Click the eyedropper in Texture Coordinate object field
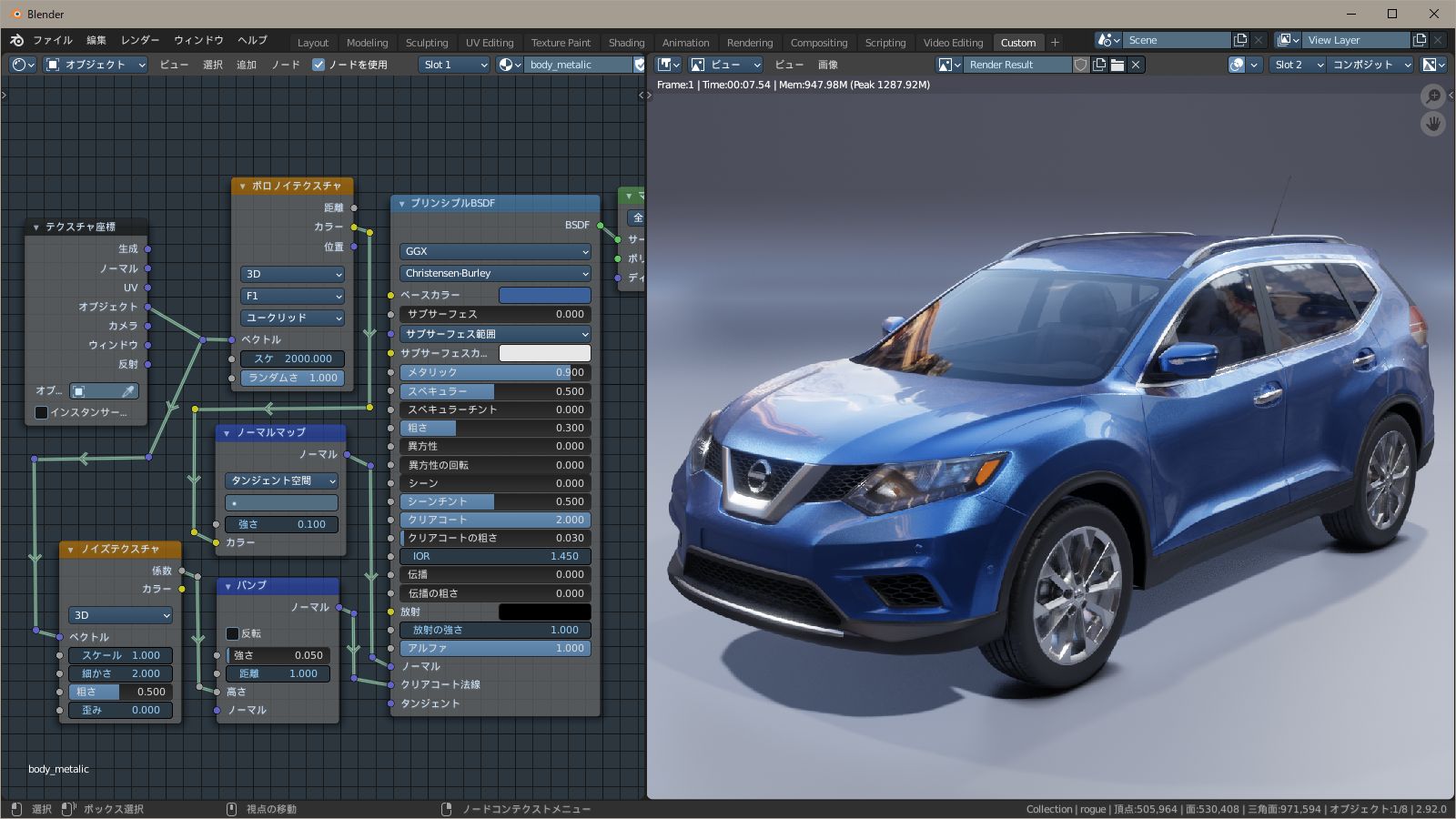 [128, 390]
